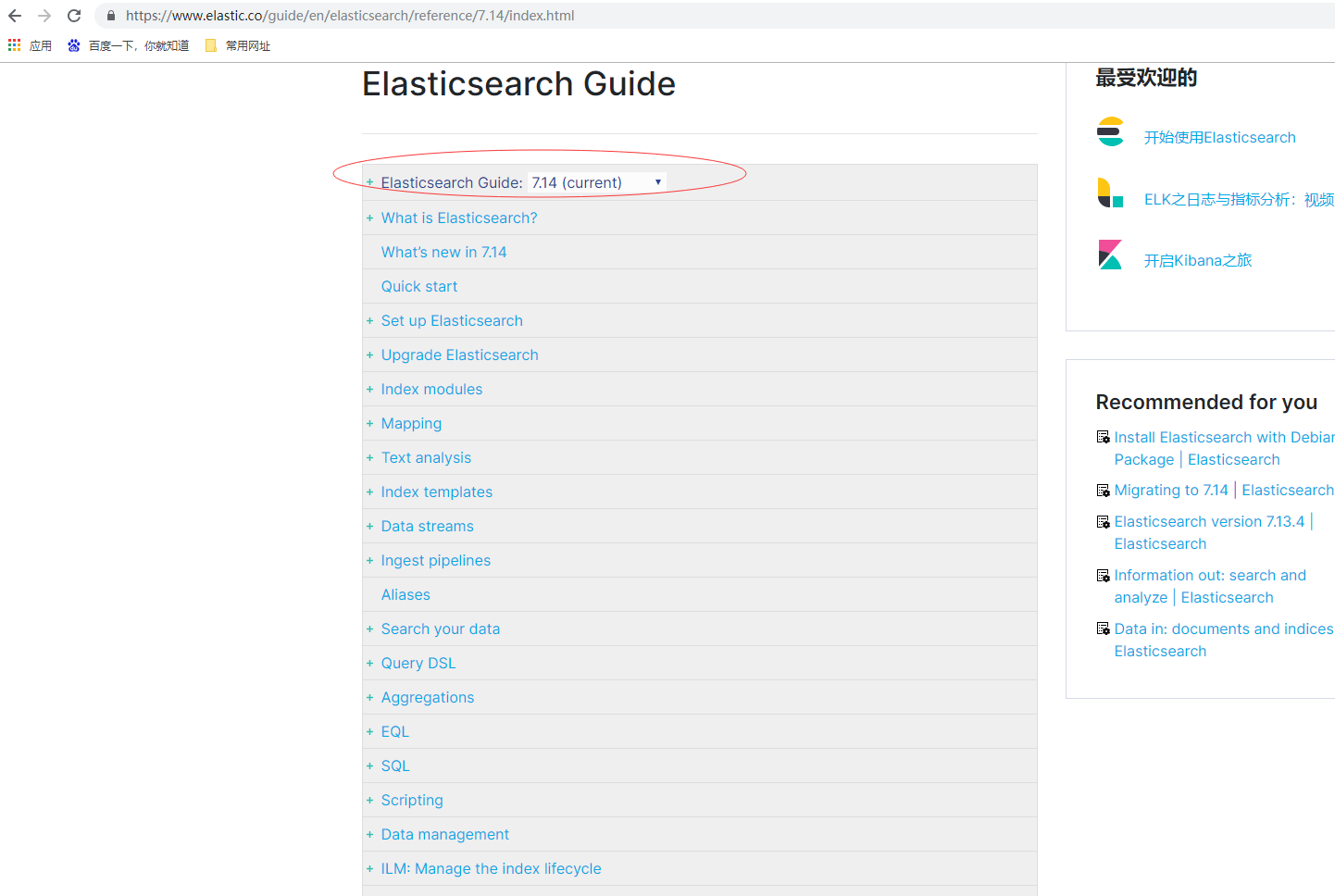Open the Mapping link
The height and width of the screenshot is (896, 1335).
(x=411, y=423)
